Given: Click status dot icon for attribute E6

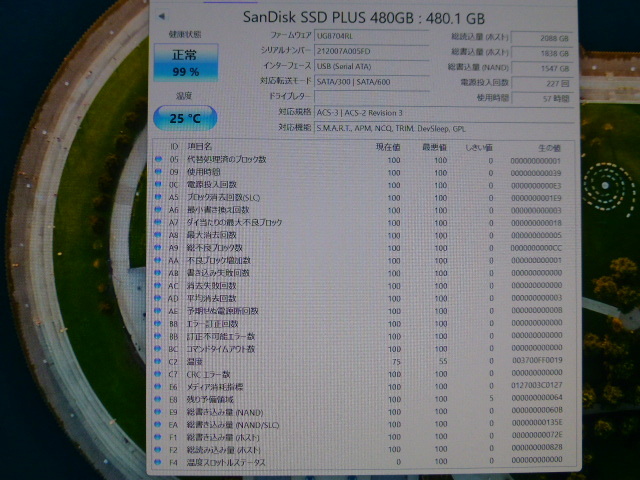Looking at the screenshot, I should [158, 387].
